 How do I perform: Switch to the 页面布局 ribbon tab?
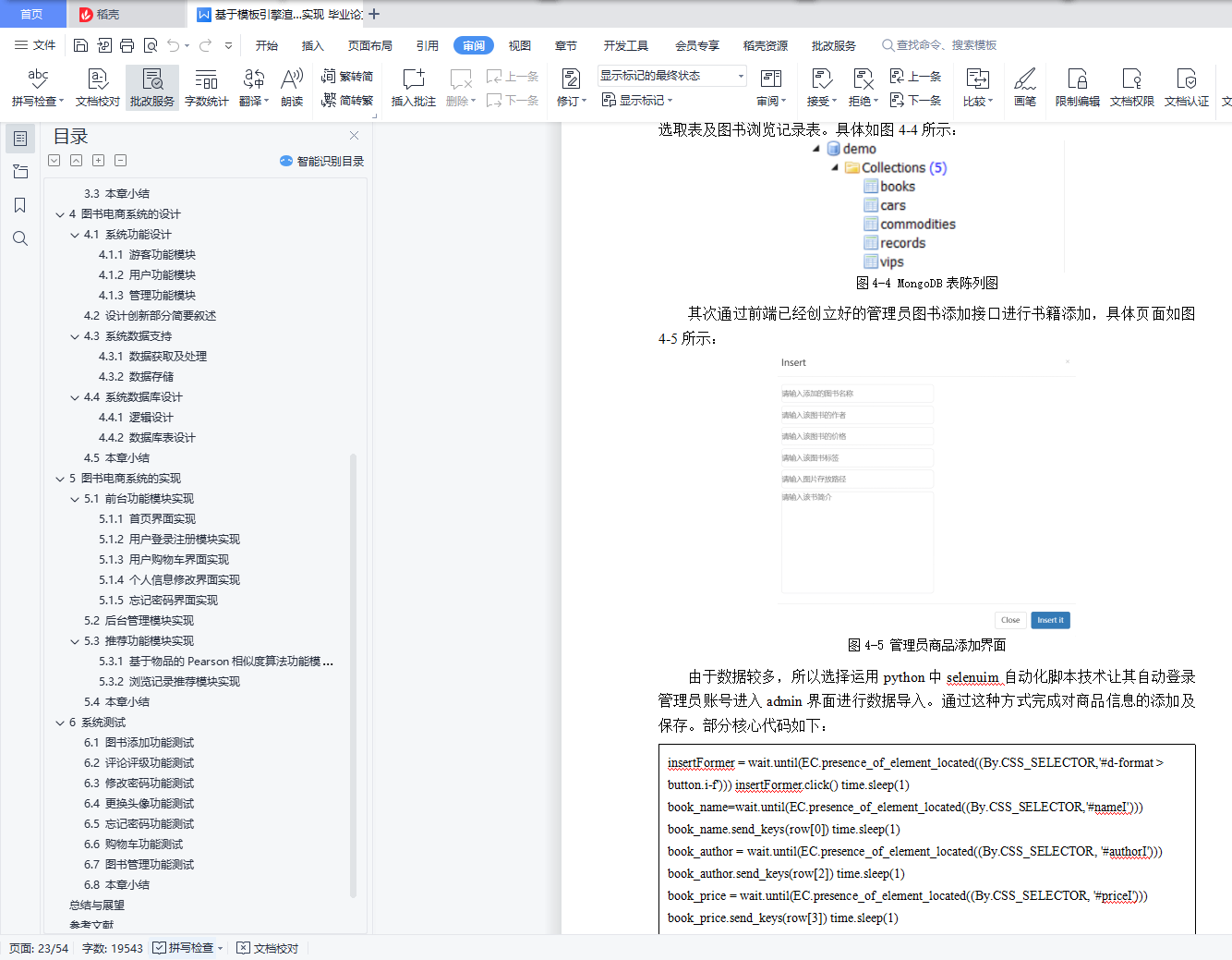coord(369,45)
